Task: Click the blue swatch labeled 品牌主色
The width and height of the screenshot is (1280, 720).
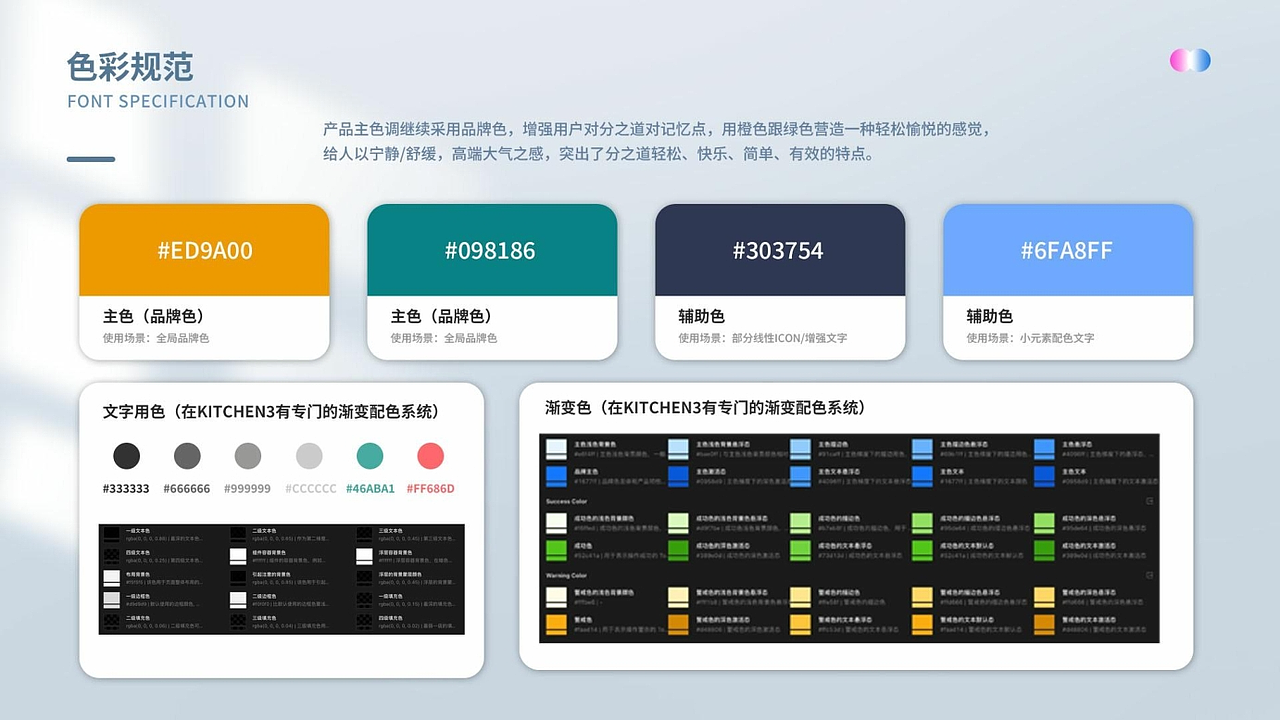Action: 557,475
